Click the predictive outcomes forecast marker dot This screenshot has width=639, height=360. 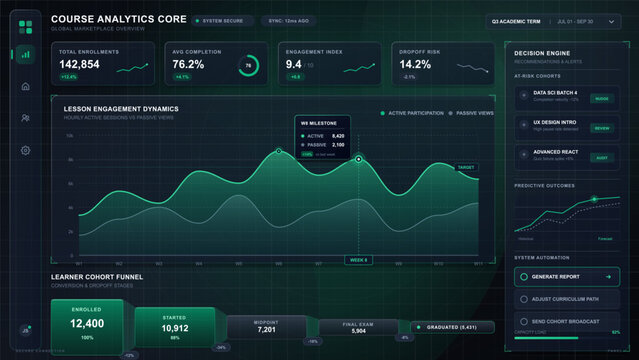tap(594, 199)
